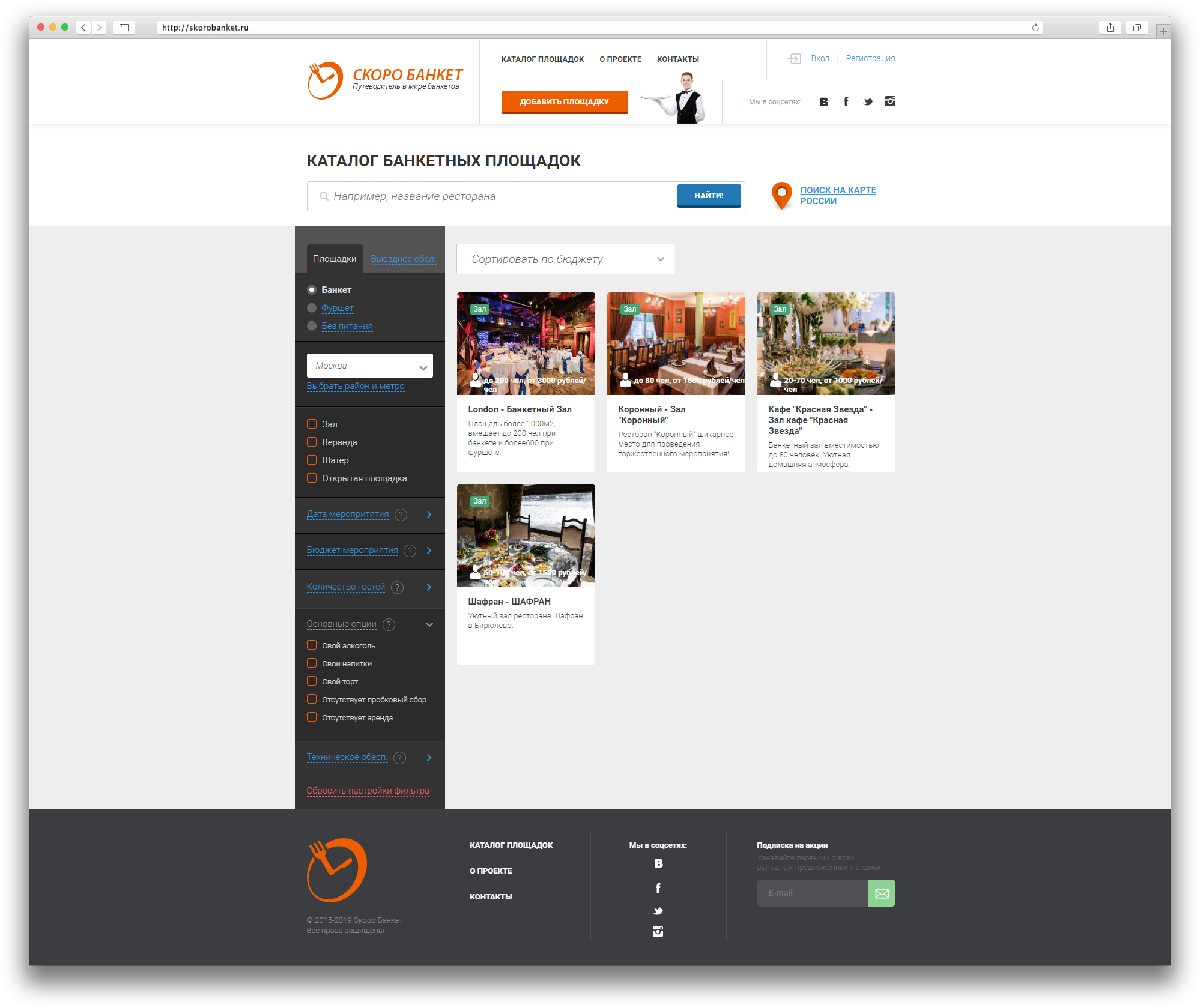Switch to the Выездное обсл. tab
The height and width of the screenshot is (1008, 1200).
tap(403, 259)
